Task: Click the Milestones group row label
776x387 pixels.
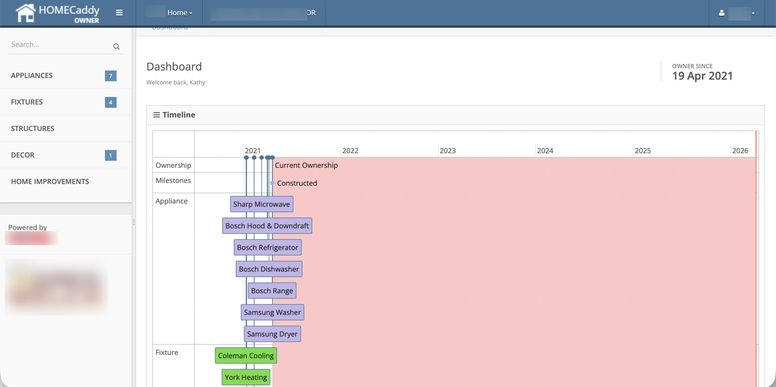Action: (x=173, y=181)
